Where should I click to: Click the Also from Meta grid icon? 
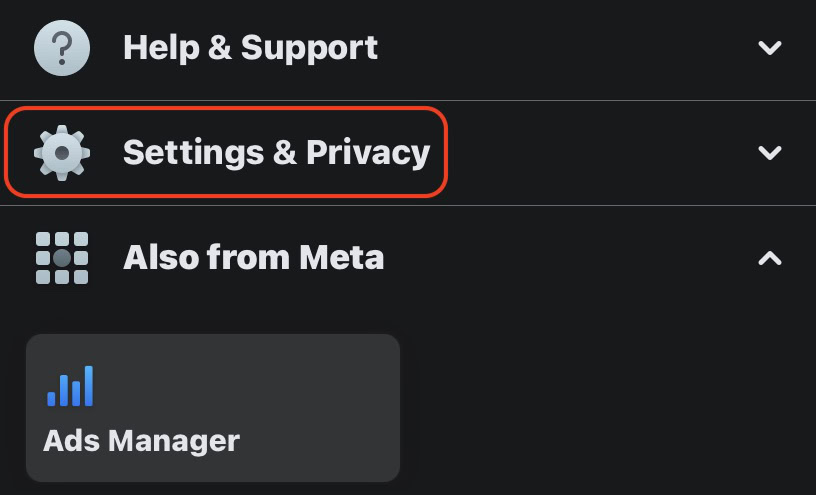62,258
